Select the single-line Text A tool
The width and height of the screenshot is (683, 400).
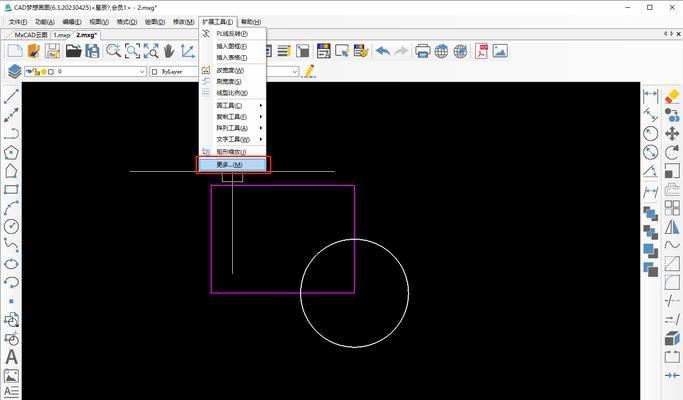[11, 357]
